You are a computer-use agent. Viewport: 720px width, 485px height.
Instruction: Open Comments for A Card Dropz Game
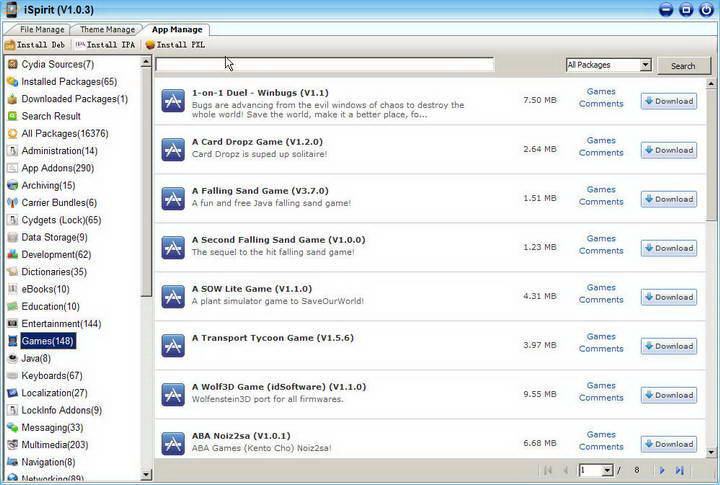[601, 153]
